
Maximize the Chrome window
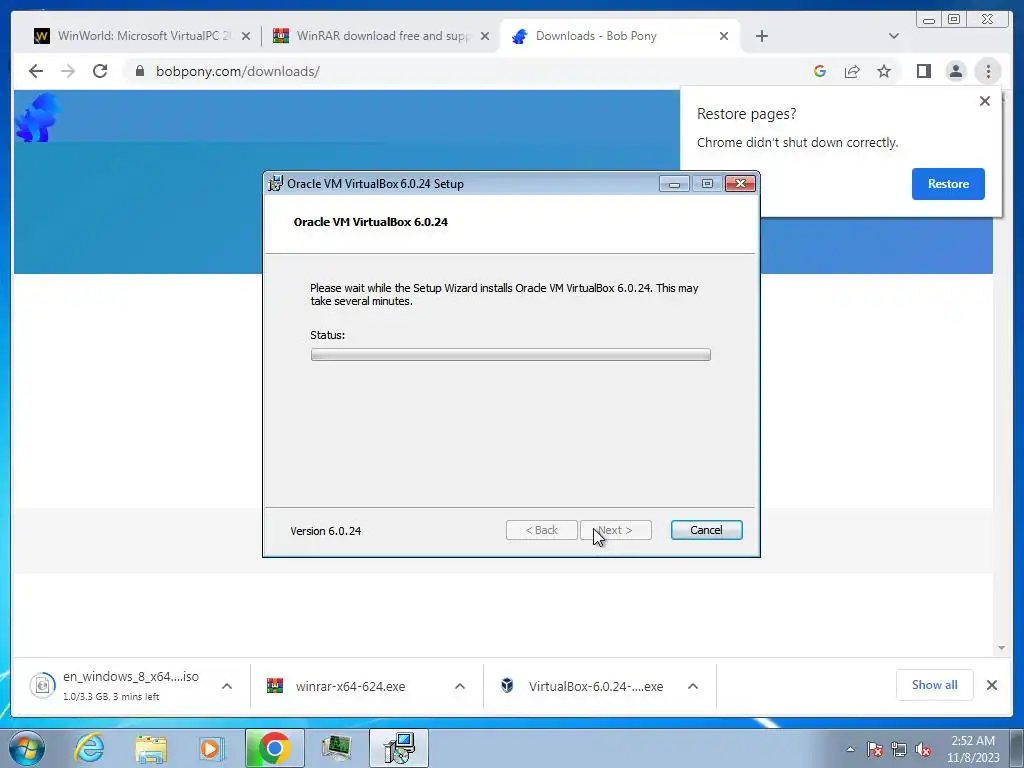coord(954,19)
